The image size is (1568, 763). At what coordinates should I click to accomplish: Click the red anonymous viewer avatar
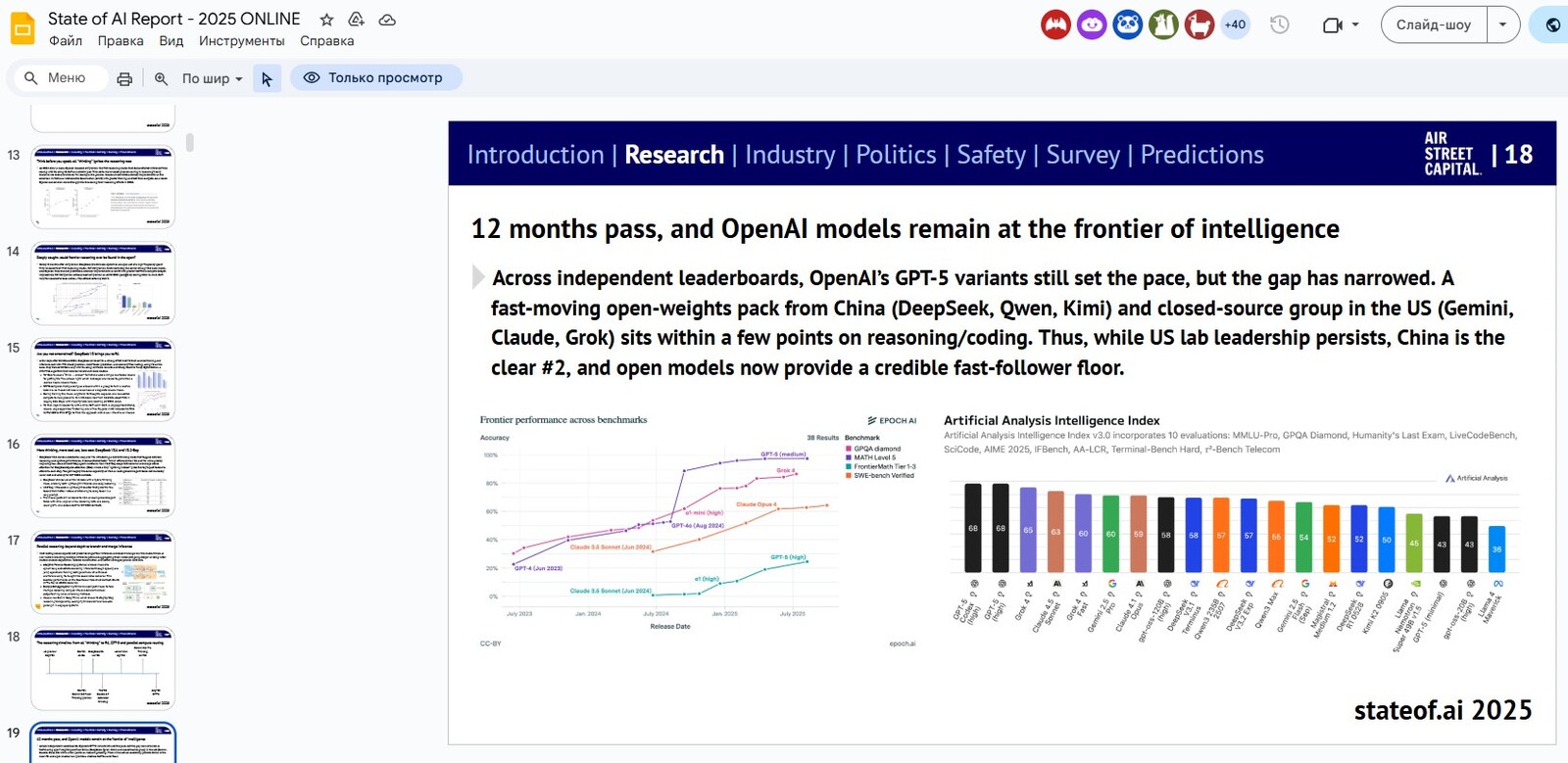coord(1055,24)
